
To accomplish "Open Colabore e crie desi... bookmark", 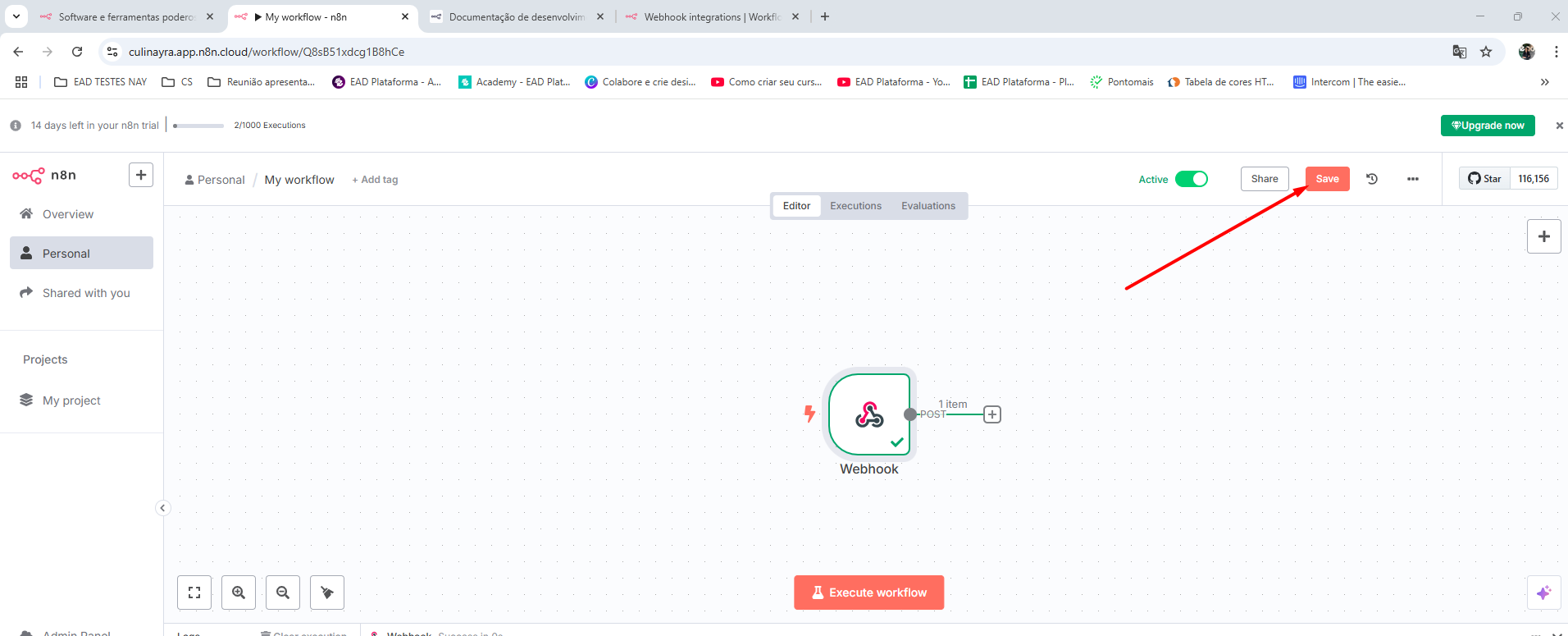I will pyautogui.click(x=640, y=82).
